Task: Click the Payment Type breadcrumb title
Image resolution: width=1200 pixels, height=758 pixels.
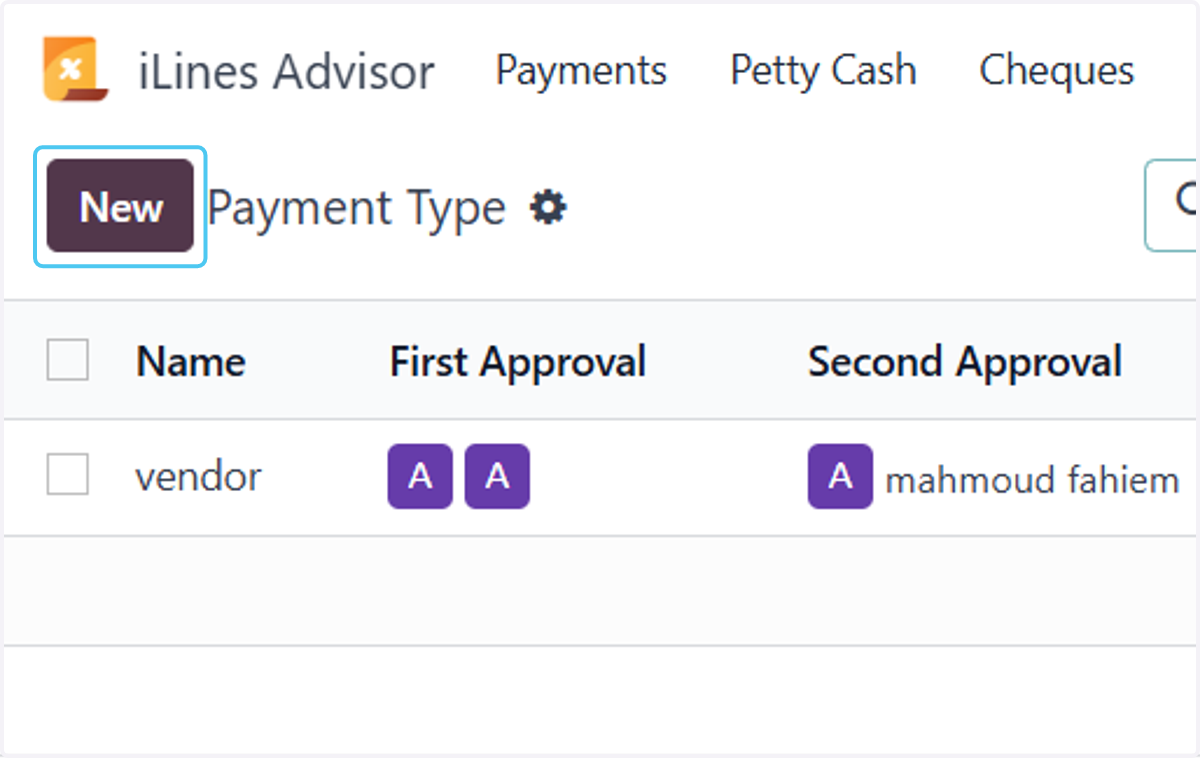Action: click(x=357, y=208)
